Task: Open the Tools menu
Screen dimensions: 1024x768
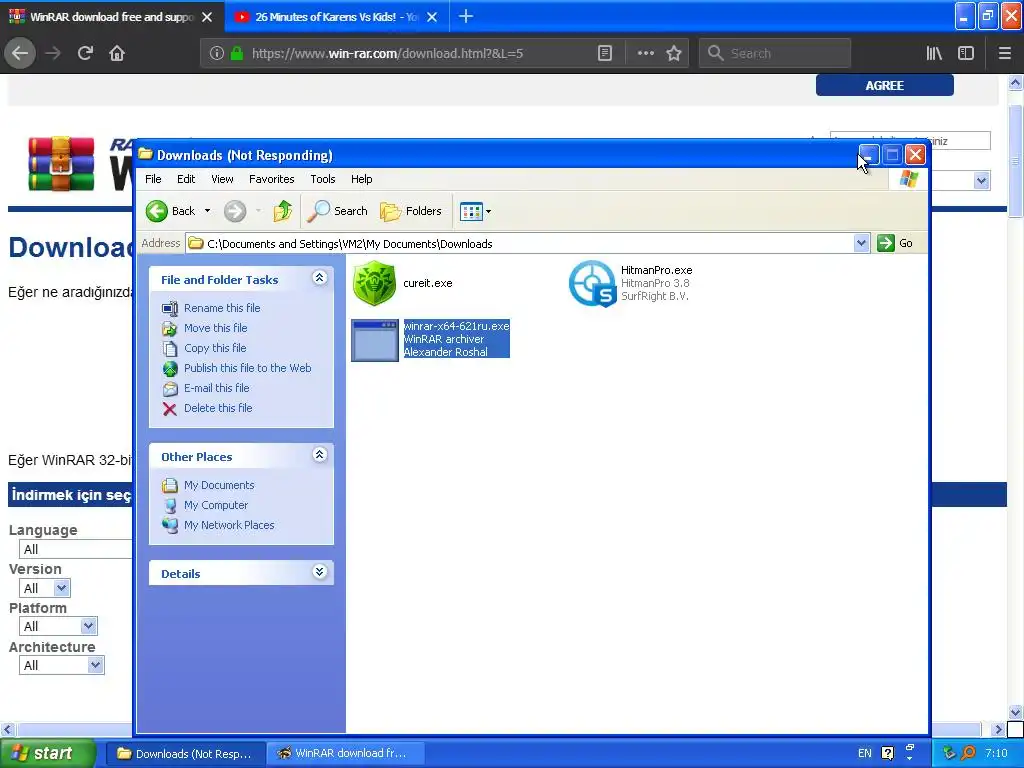Action: [x=323, y=179]
